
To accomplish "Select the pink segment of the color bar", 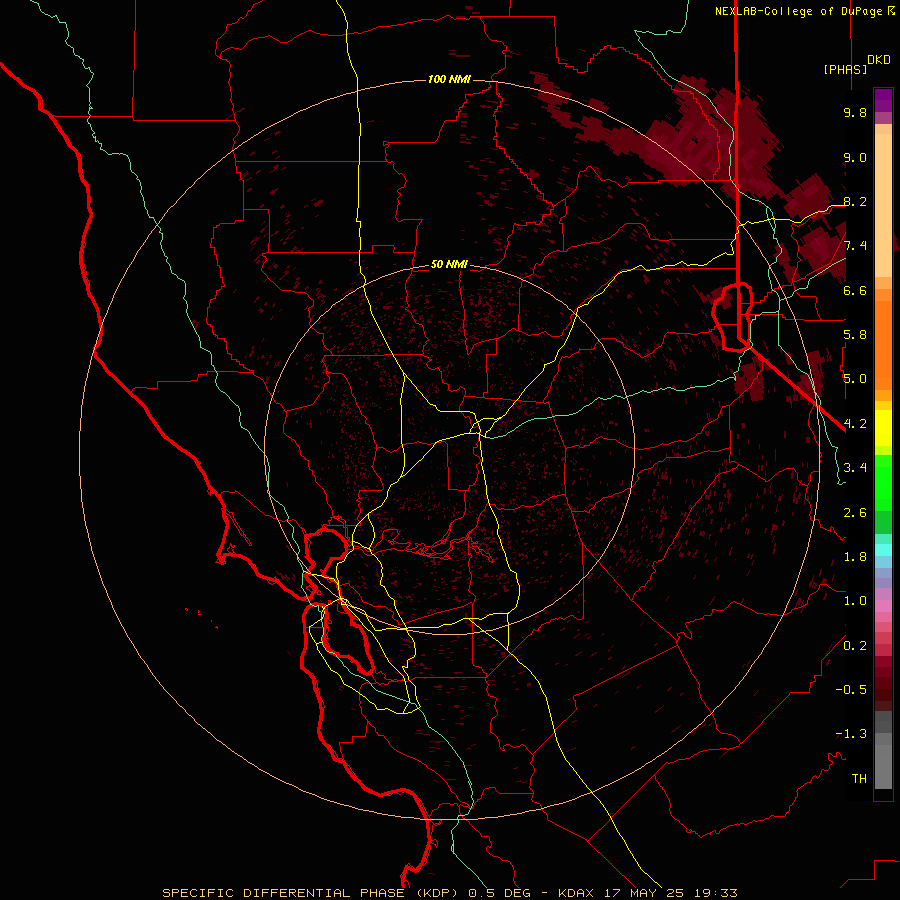I will (883, 606).
